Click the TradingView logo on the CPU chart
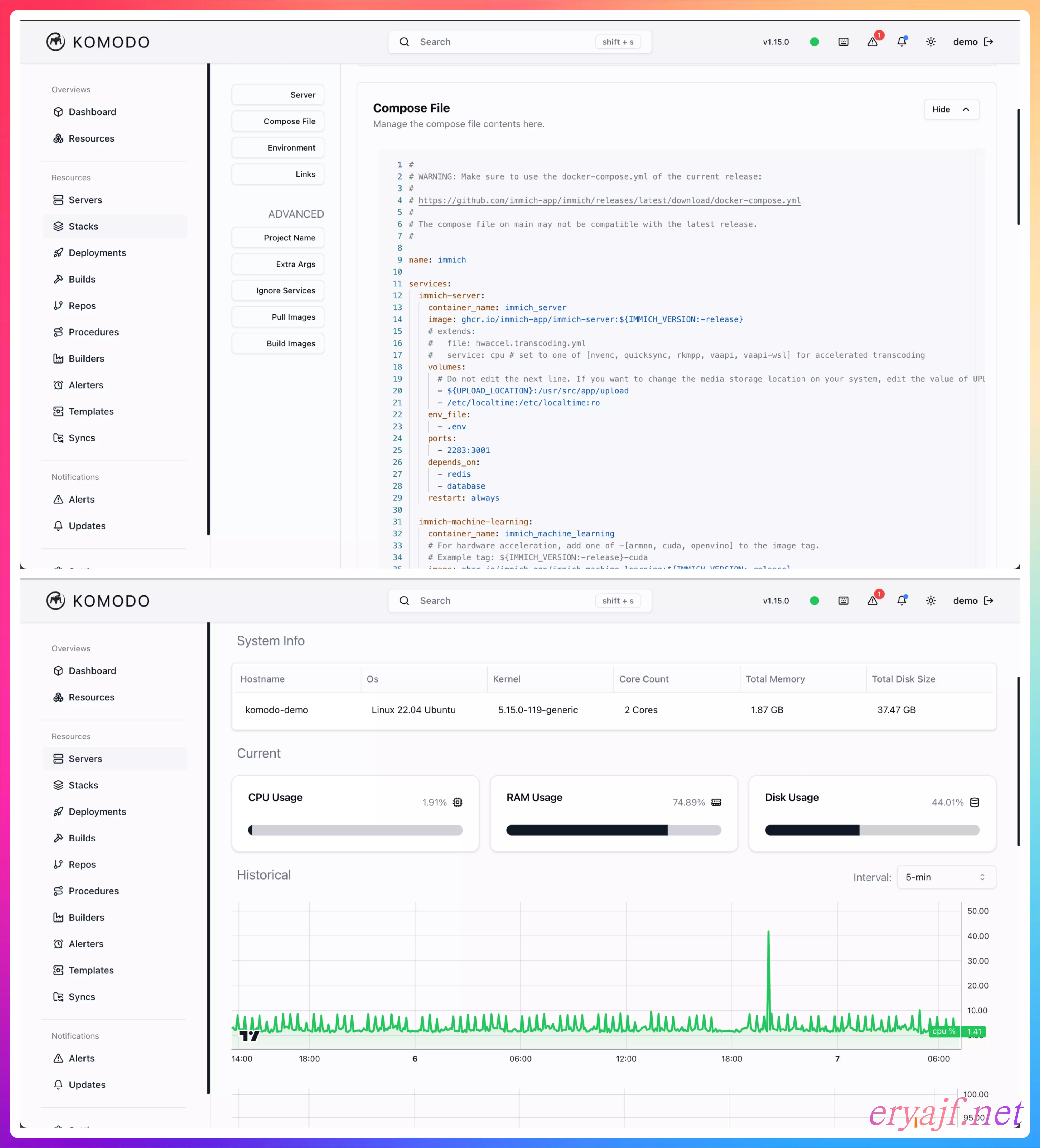The width and height of the screenshot is (1040, 1148). pos(249,1036)
